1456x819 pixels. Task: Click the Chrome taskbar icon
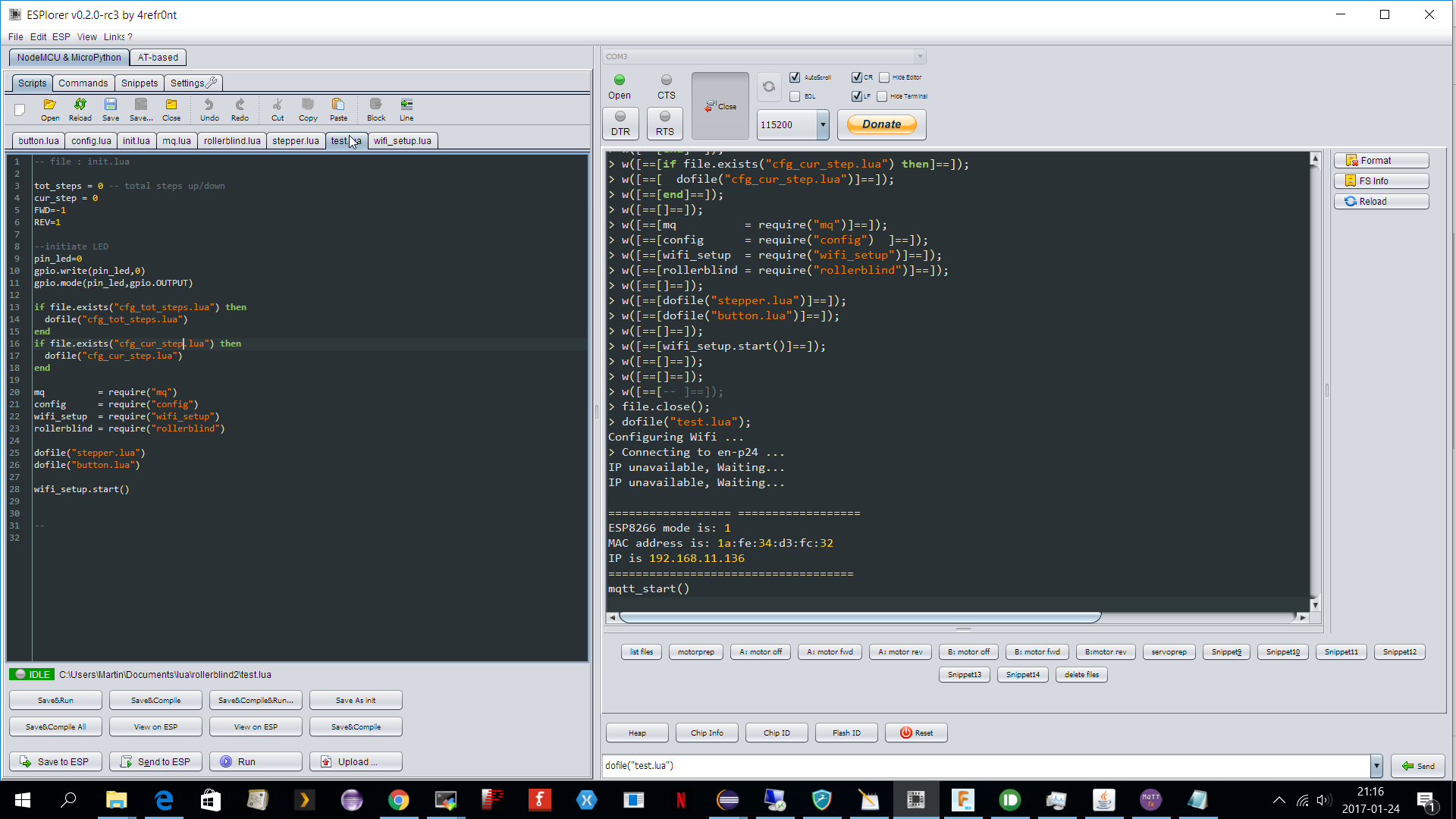(398, 800)
